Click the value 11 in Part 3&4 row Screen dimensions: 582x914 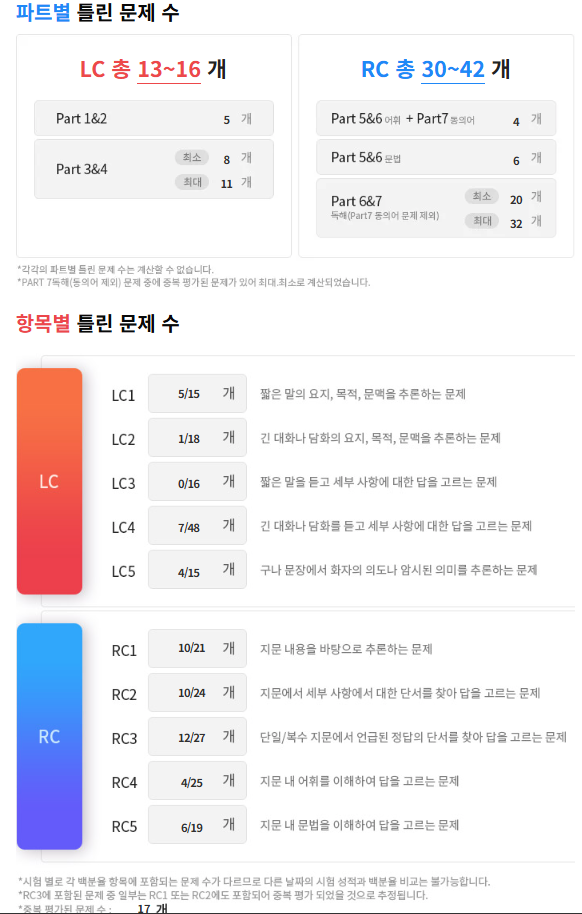226,184
